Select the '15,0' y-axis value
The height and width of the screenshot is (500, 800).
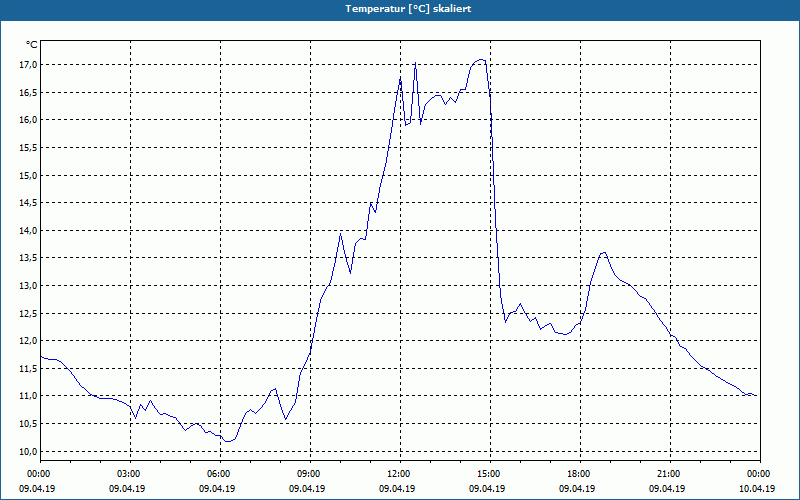click(29, 175)
